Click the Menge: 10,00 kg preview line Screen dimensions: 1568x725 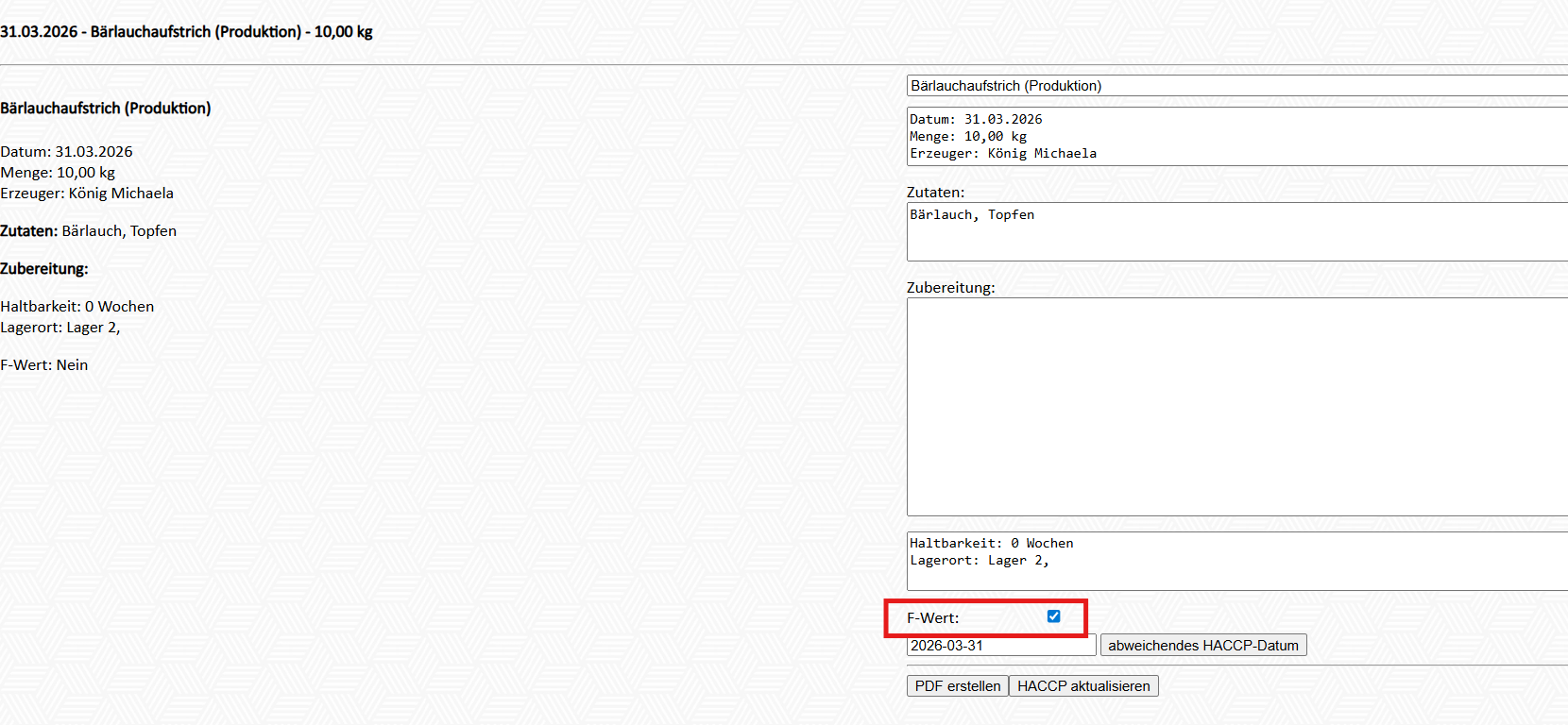click(x=58, y=173)
